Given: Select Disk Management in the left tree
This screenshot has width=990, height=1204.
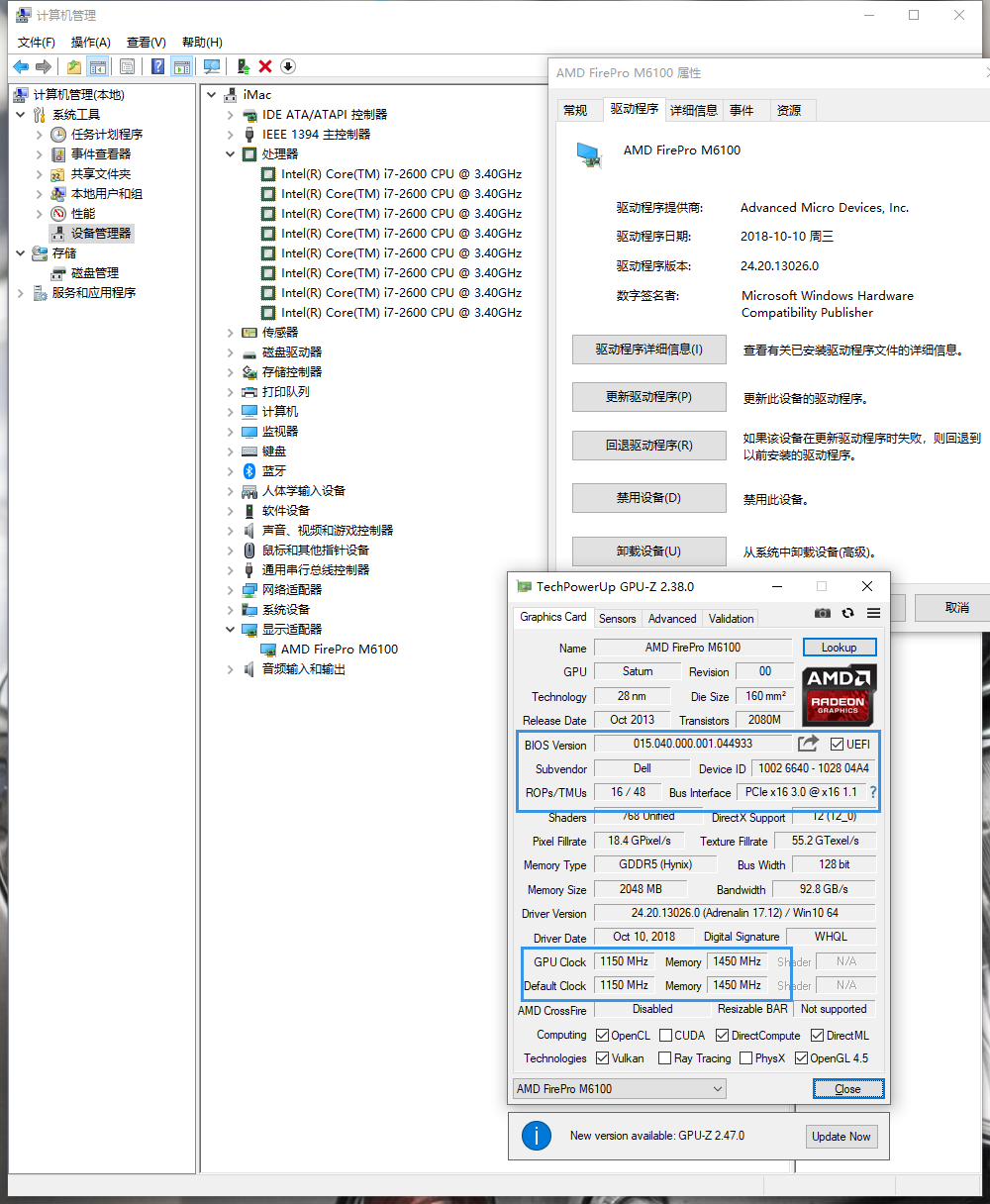Looking at the screenshot, I should 85,273.
